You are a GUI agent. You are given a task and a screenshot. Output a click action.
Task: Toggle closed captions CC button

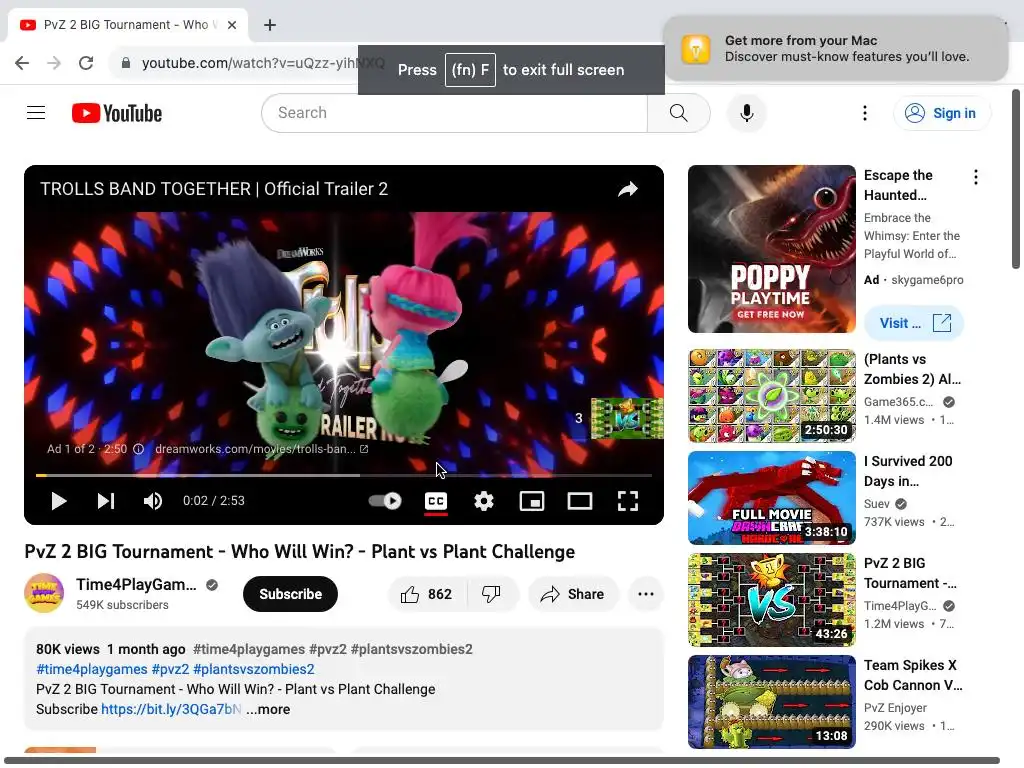click(x=436, y=501)
